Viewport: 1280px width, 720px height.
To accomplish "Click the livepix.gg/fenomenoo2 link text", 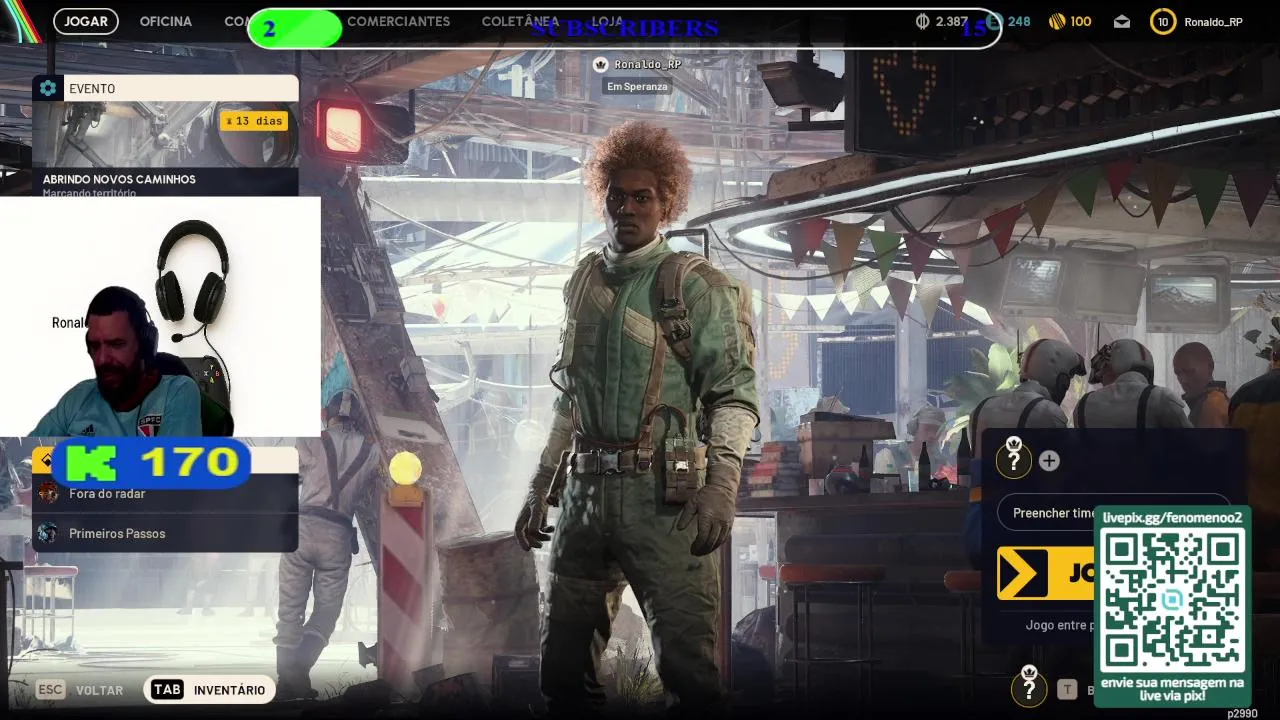I will pyautogui.click(x=1172, y=517).
